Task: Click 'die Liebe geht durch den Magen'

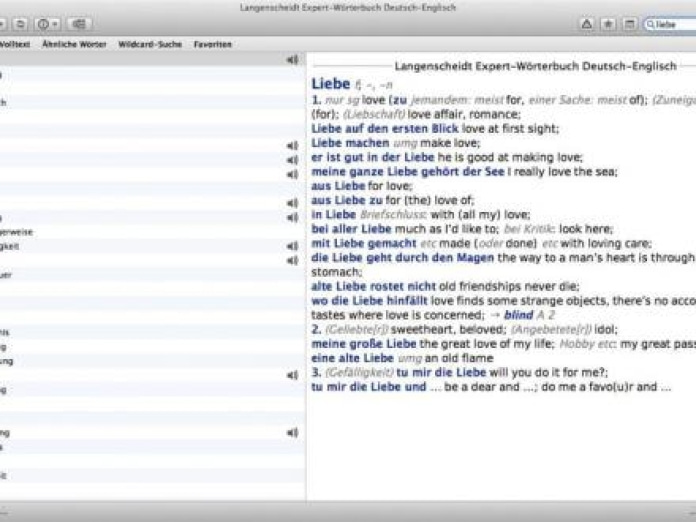Action: (402, 257)
